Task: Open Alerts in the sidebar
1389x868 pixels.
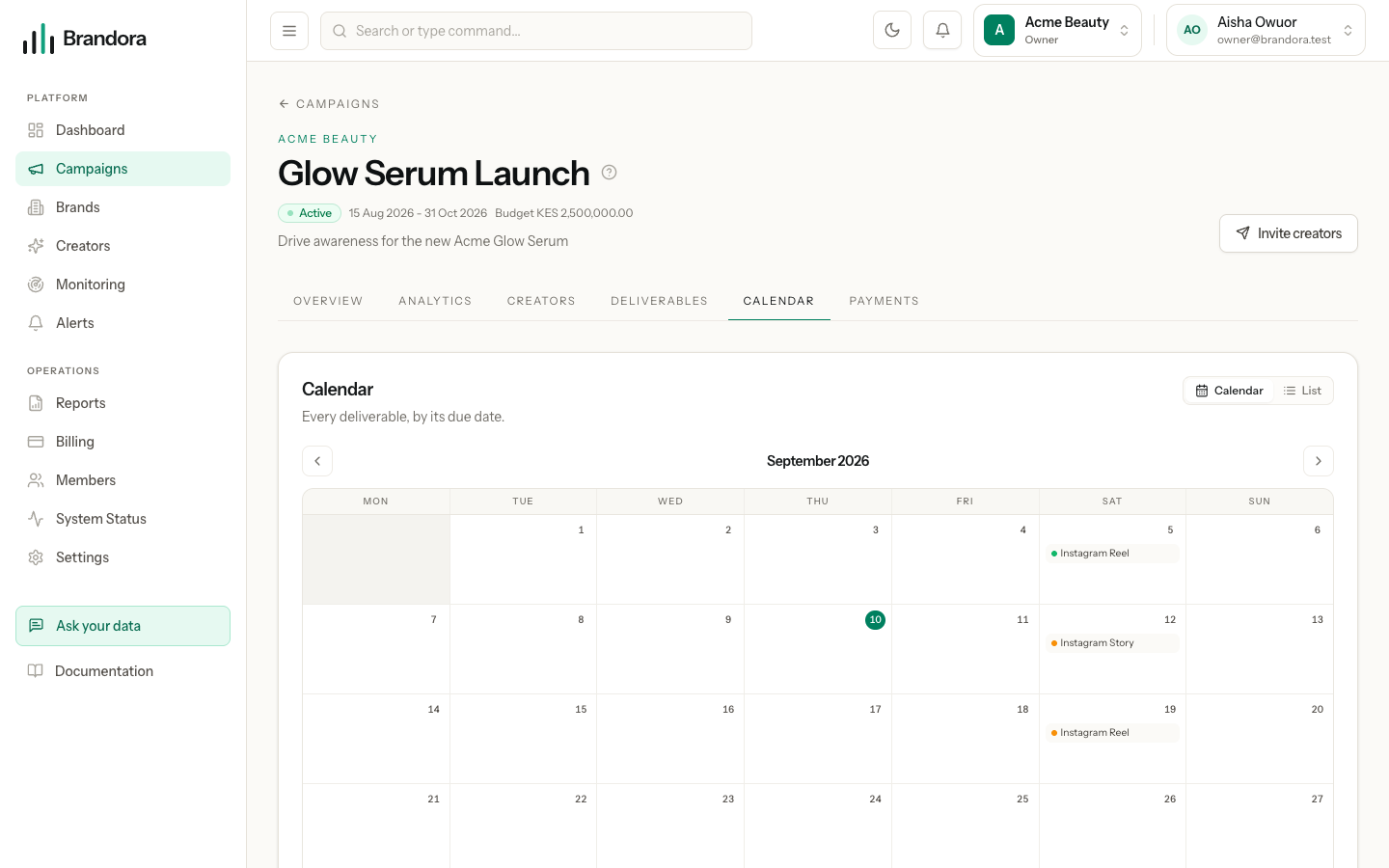Action: click(123, 323)
